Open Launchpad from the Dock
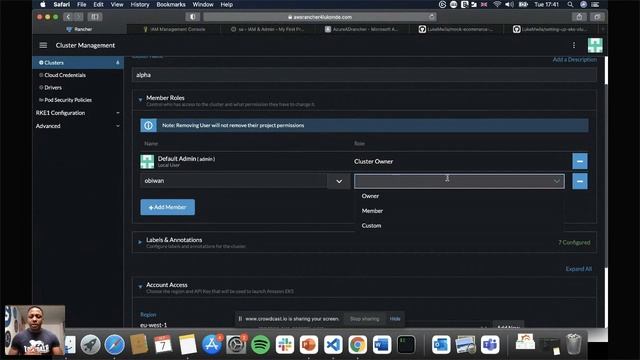Image resolution: width=640 pixels, height=360 pixels. (x=91, y=345)
